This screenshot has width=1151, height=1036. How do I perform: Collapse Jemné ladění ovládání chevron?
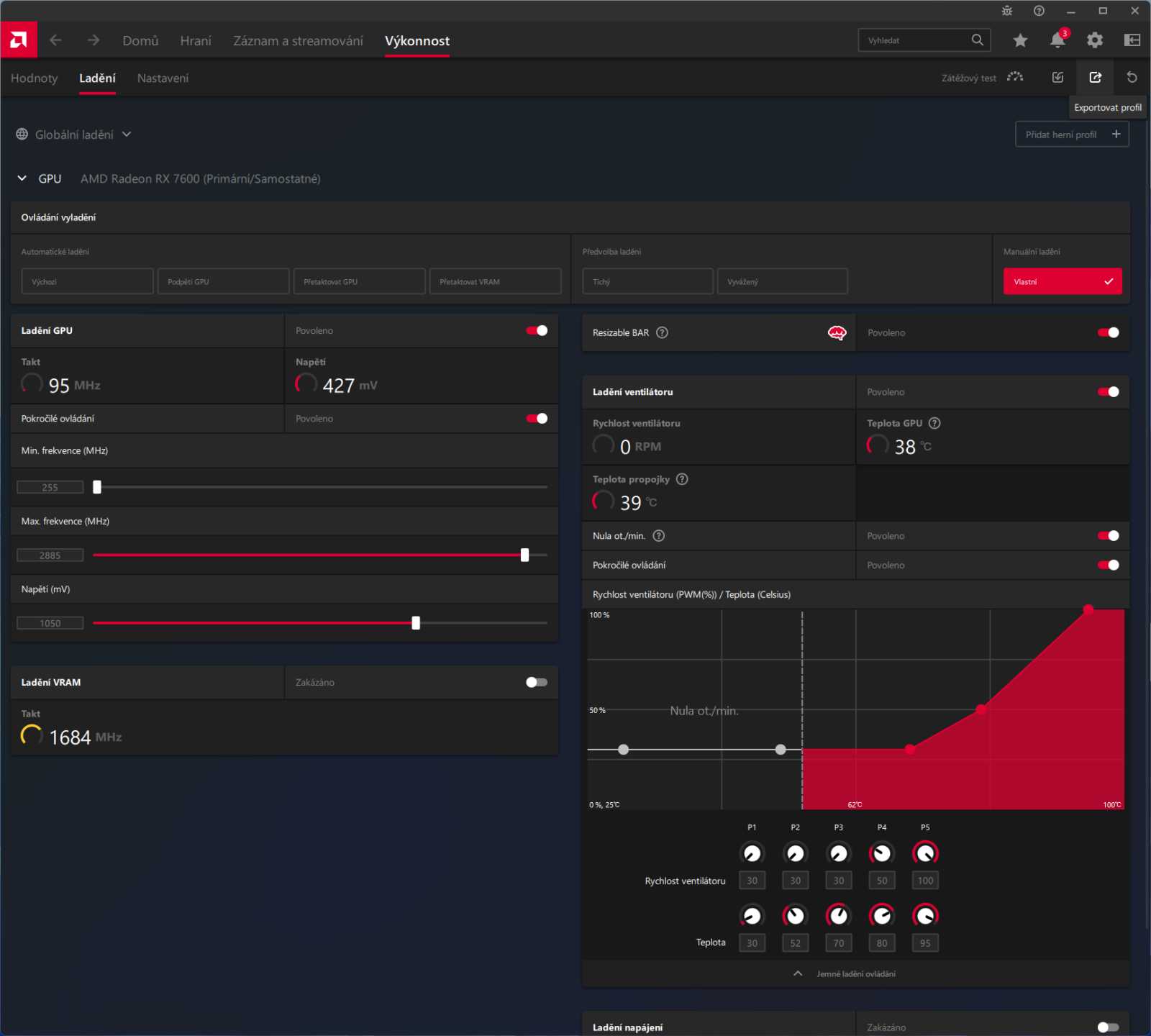(x=798, y=973)
